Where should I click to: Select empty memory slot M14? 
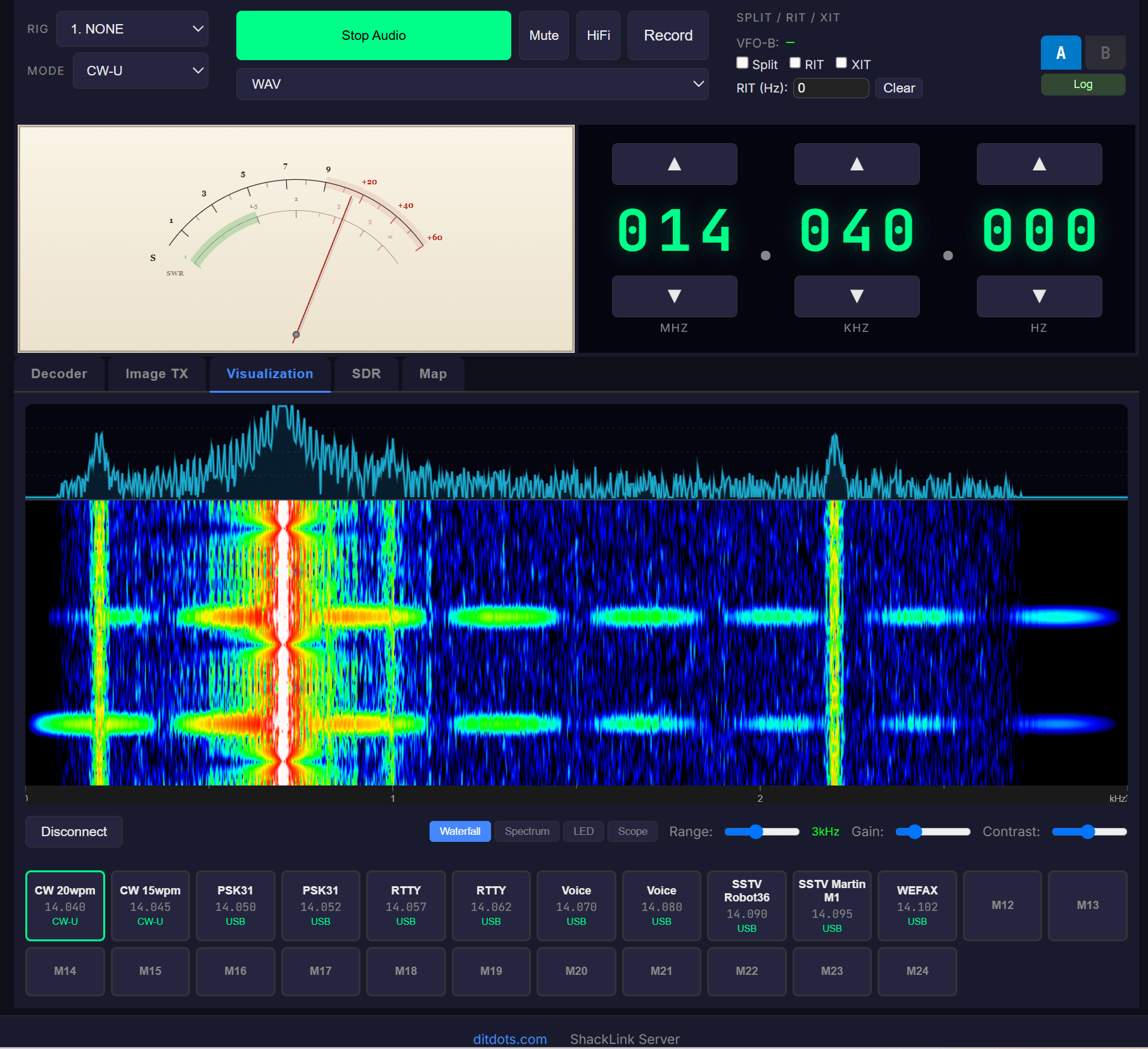click(65, 971)
